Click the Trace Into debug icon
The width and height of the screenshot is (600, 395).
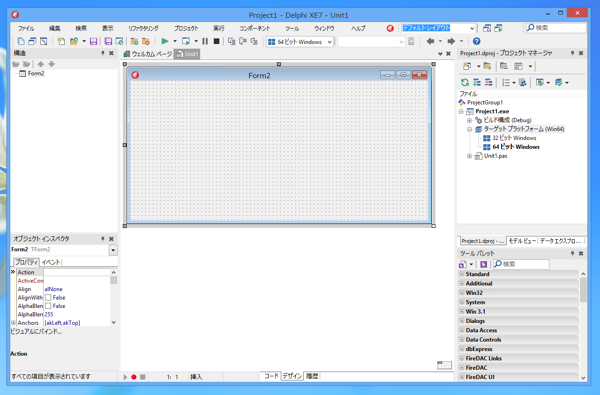click(232, 41)
